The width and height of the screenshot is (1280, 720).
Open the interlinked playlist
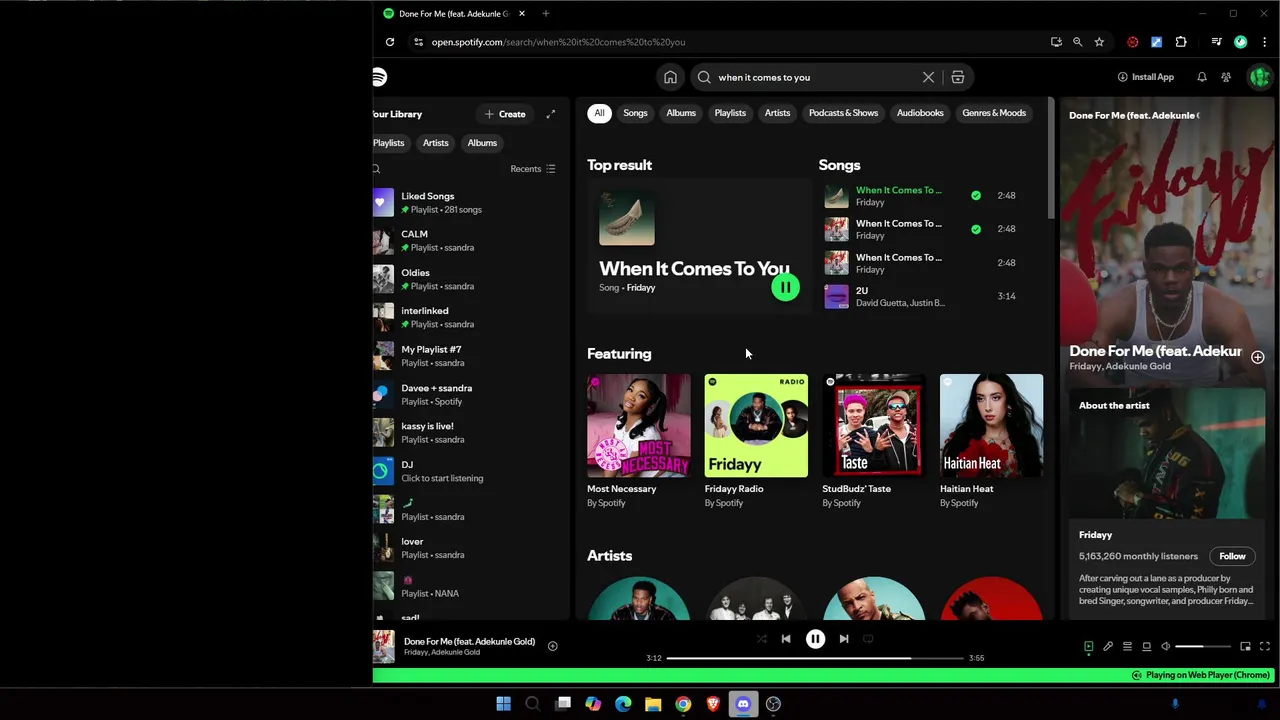[468, 318]
